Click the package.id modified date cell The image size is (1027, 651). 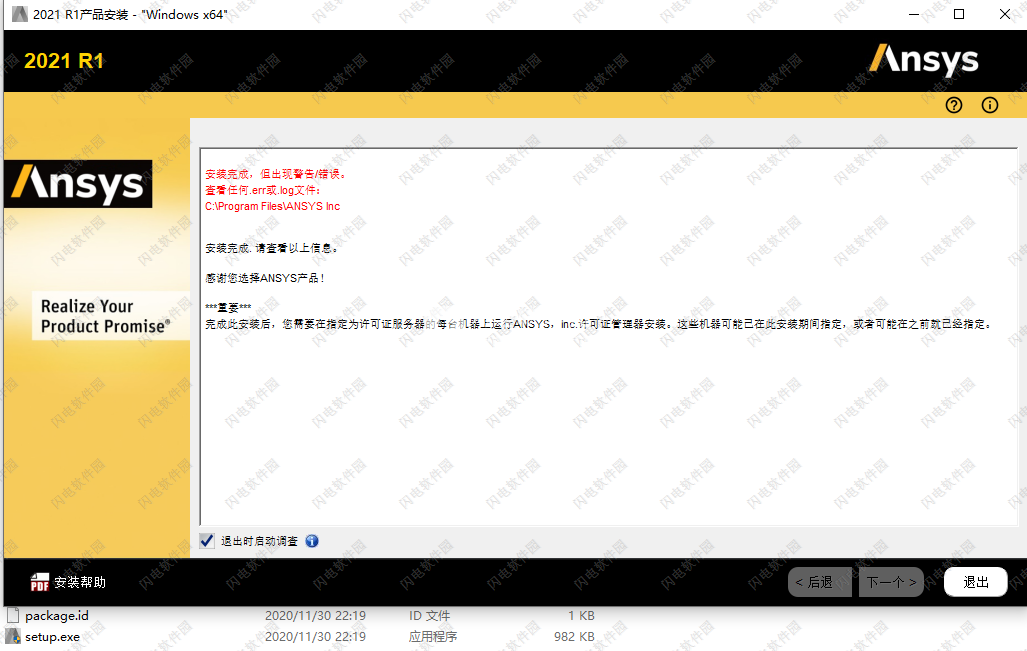point(315,616)
